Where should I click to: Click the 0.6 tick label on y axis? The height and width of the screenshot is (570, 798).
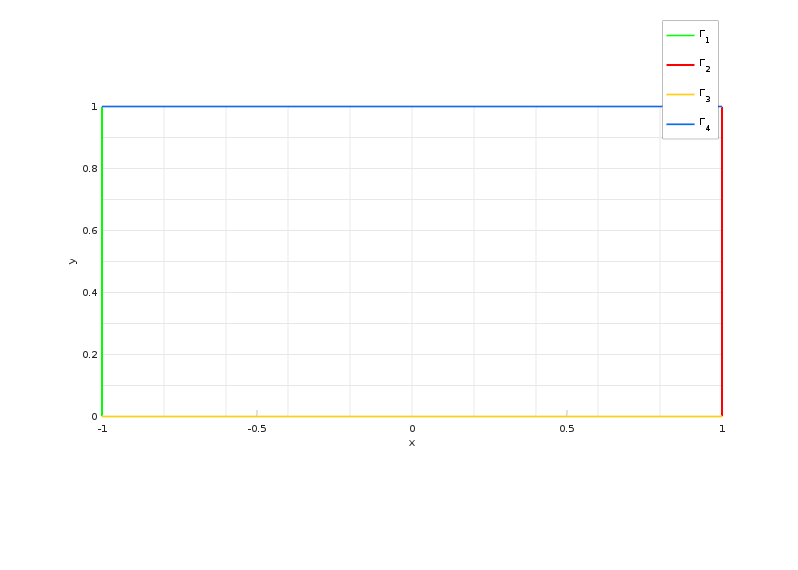[x=90, y=231]
